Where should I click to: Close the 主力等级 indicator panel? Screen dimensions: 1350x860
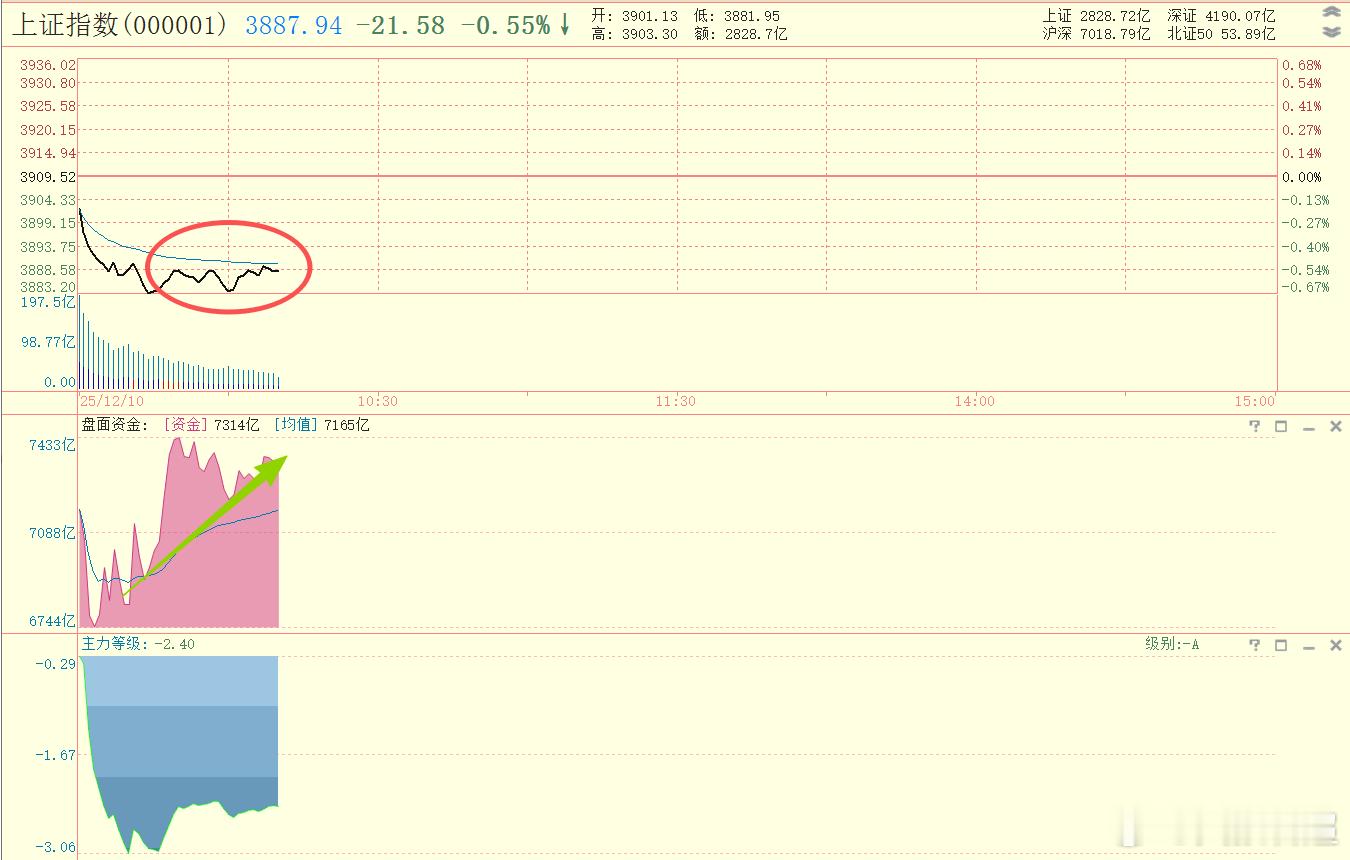click(x=1335, y=645)
